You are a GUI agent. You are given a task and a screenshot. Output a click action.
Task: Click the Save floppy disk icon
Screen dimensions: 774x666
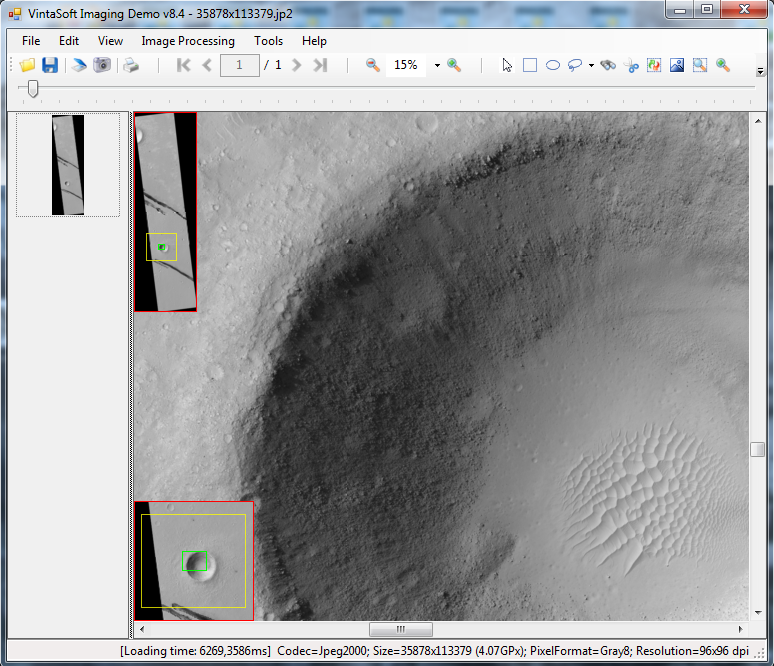click(x=49, y=65)
